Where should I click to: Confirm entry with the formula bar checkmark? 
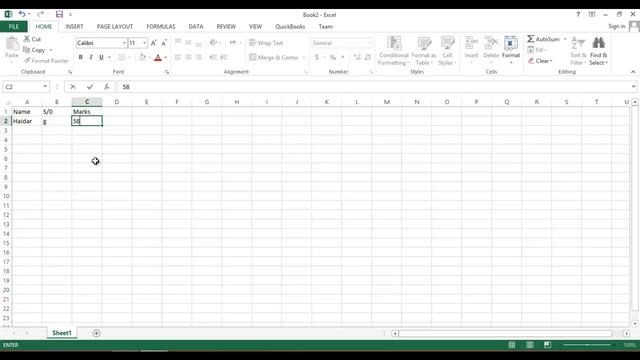90,87
